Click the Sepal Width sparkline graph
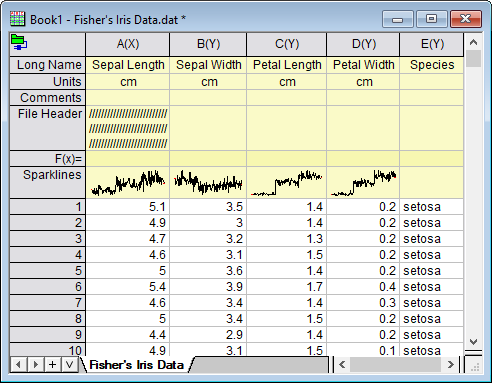Screen dimensions: 492x383 pos(208,183)
